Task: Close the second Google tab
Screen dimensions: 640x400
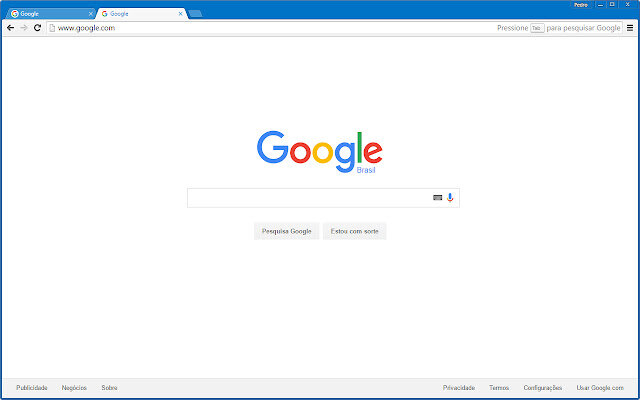Action: [180, 13]
